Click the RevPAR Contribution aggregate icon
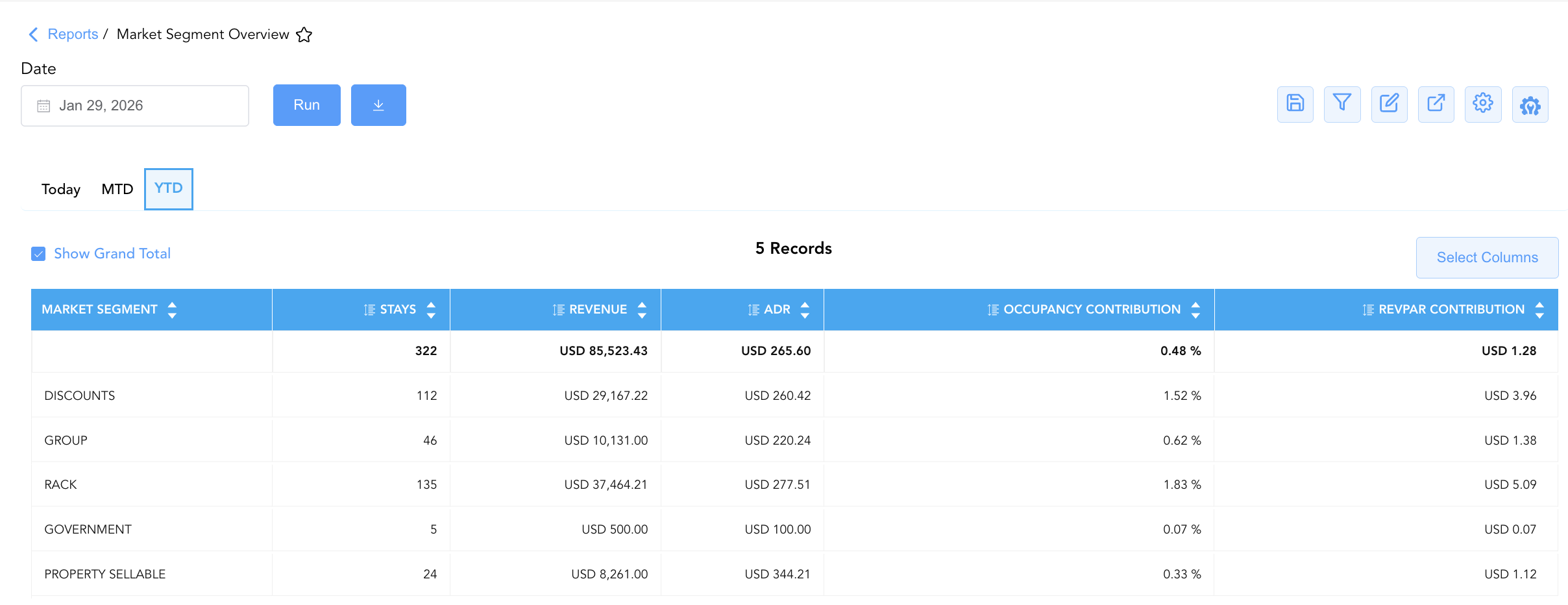This screenshot has width=1568, height=605. (x=1368, y=310)
